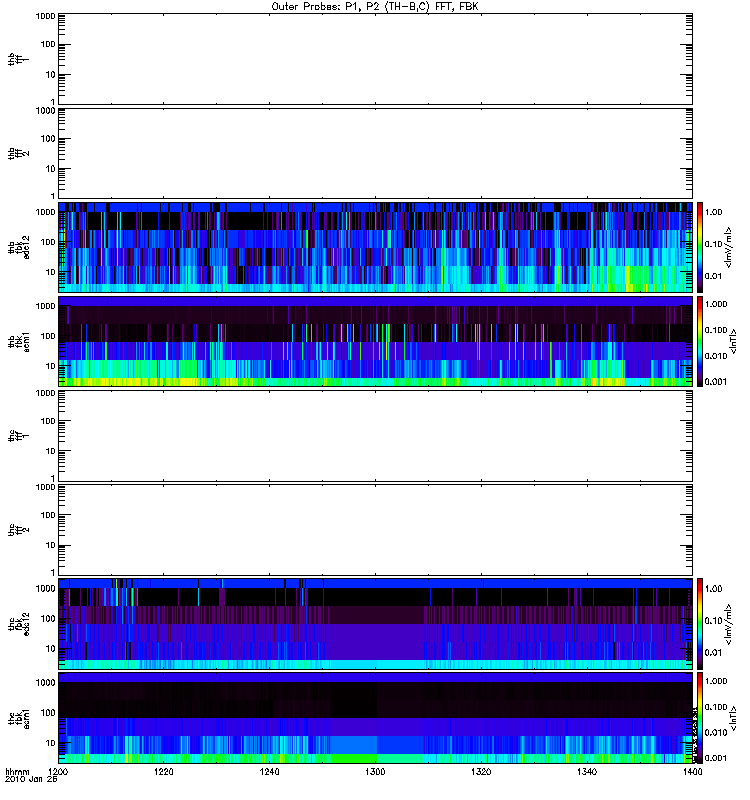
Task: Click the '2010 Jan 26' date label
Action: pyautogui.click(x=31, y=780)
